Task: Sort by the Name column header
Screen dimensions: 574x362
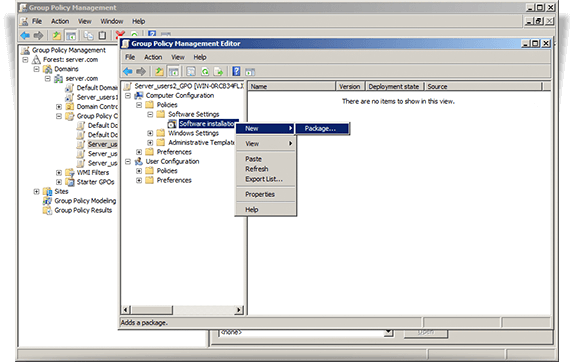Action: [292, 87]
